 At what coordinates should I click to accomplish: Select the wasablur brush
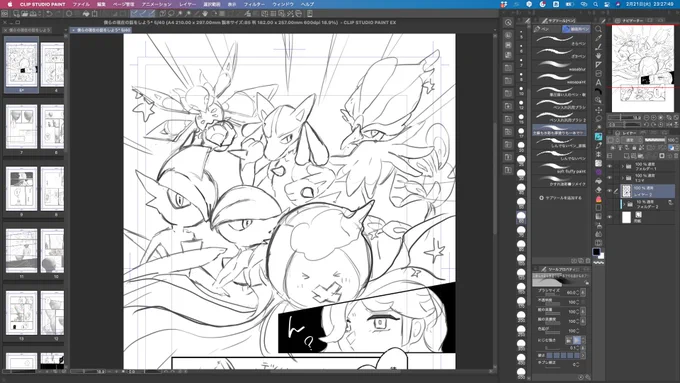(559, 66)
